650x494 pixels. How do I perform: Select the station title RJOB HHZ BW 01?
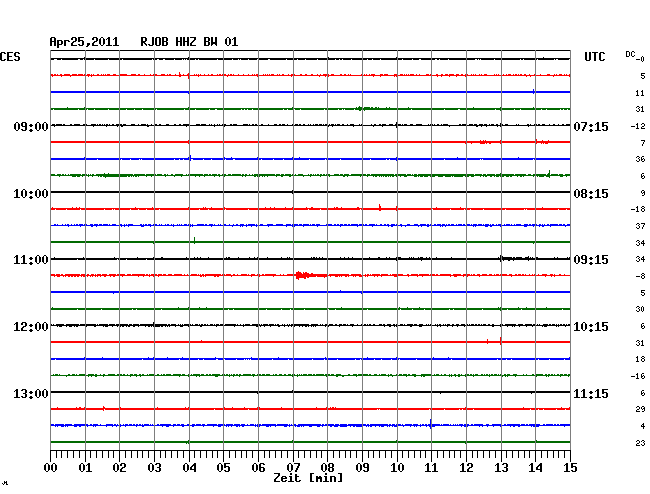(189, 42)
